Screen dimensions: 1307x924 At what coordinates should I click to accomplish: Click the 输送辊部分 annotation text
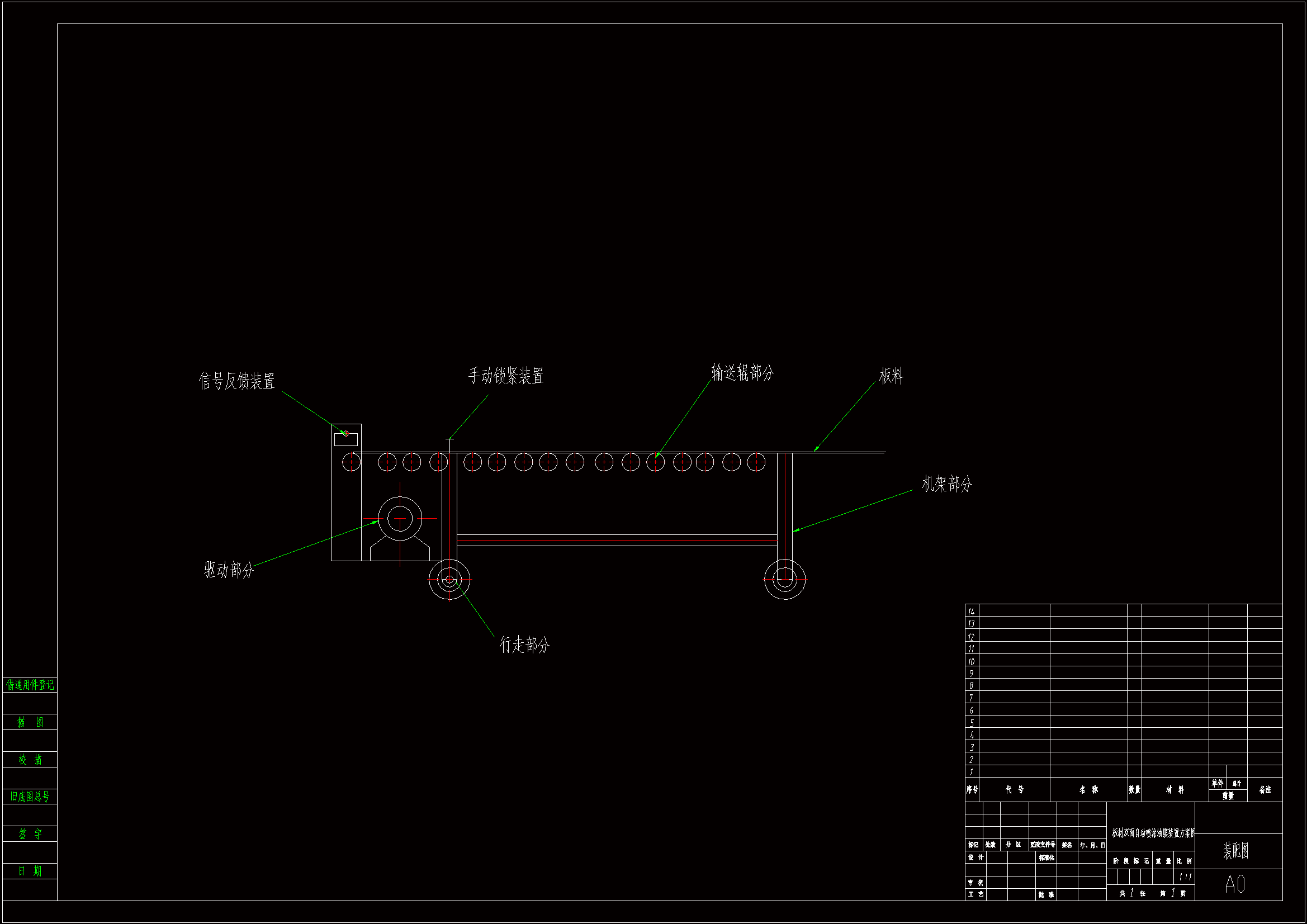point(742,373)
